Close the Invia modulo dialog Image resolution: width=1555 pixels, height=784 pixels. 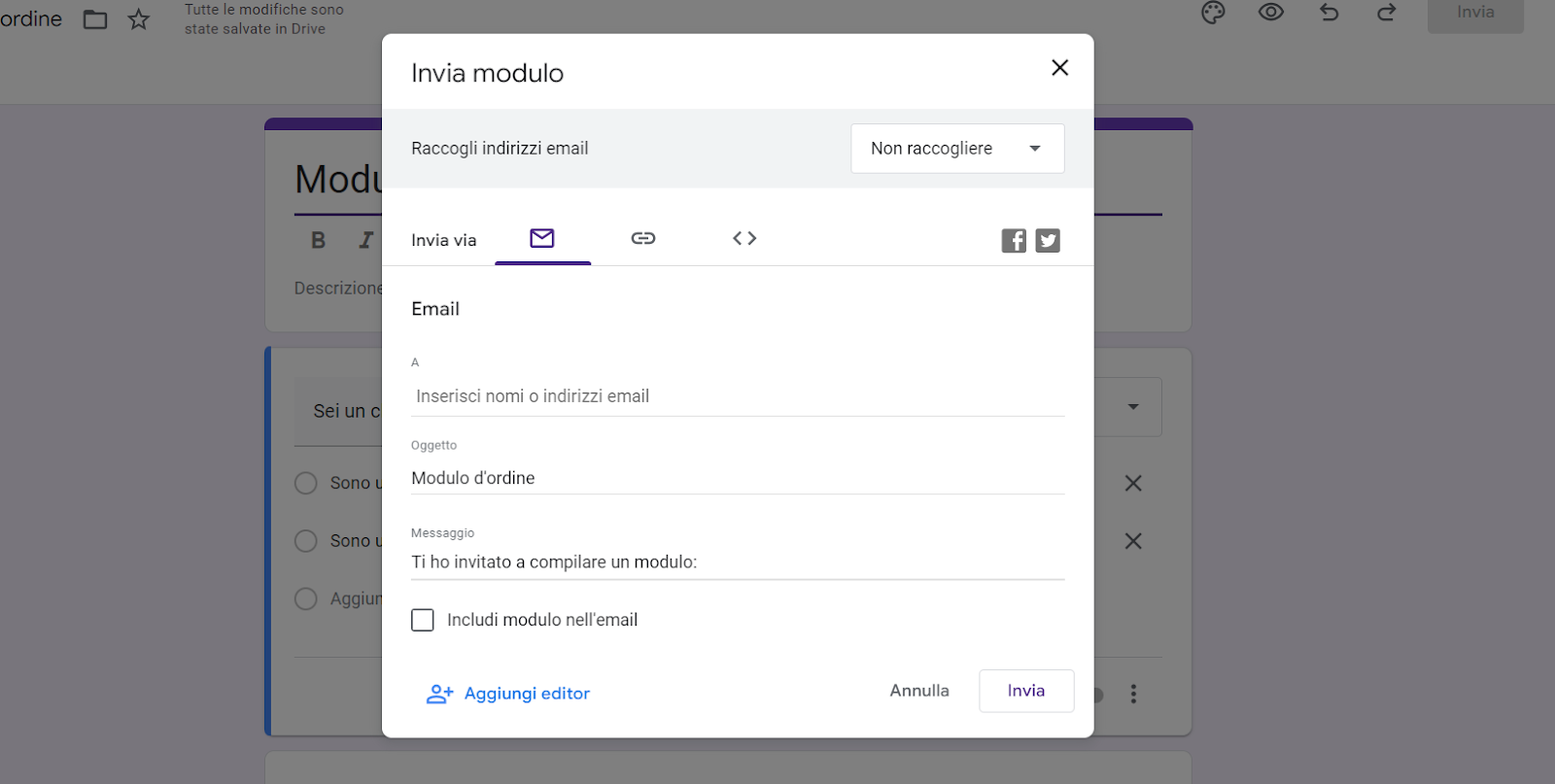click(1059, 68)
